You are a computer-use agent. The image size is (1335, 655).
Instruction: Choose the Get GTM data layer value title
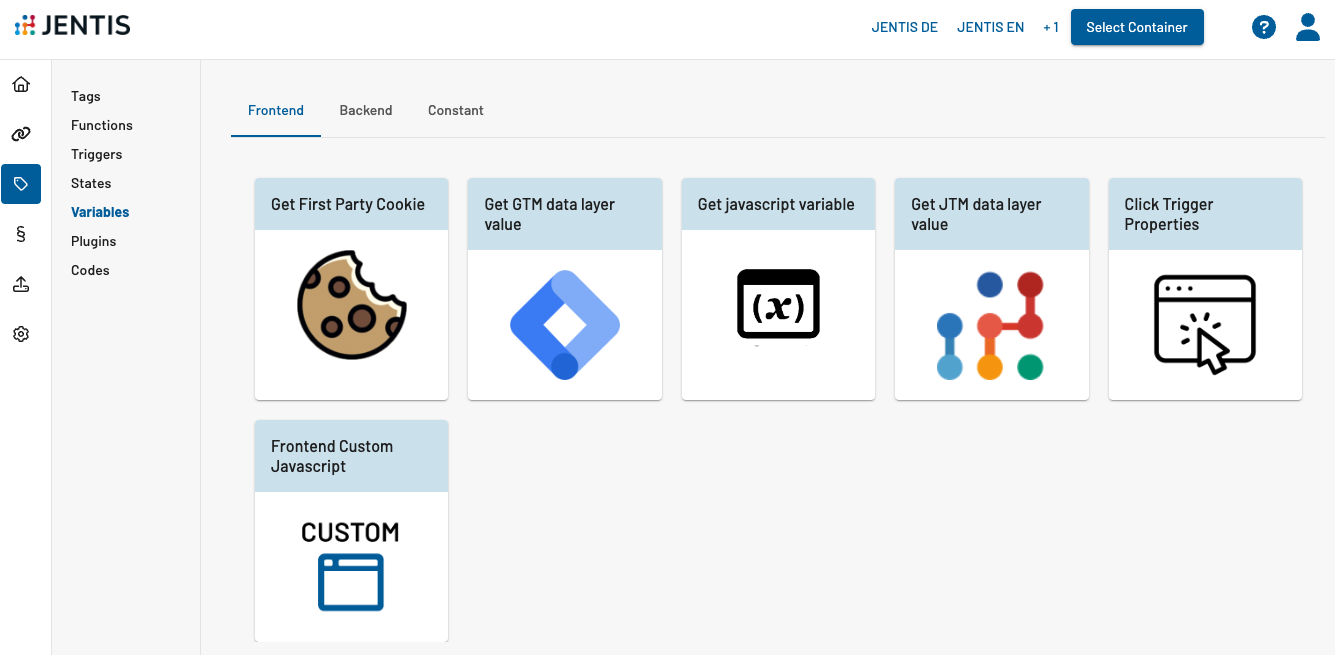550,214
